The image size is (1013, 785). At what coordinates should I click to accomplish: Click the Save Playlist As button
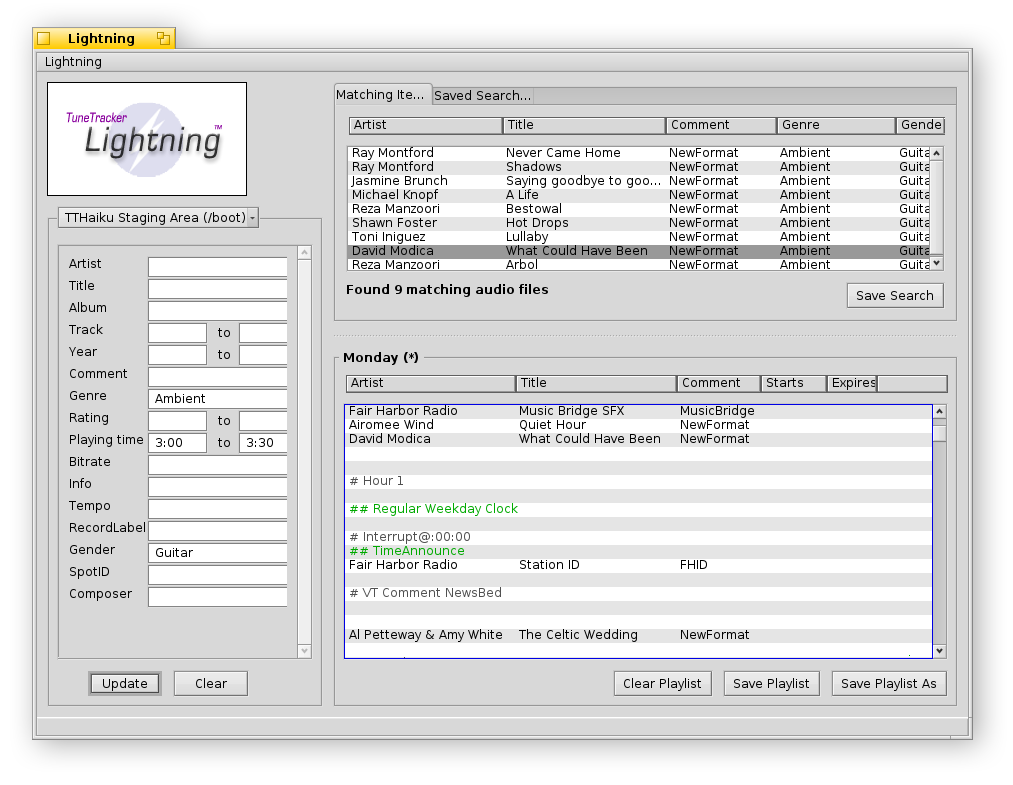[888, 683]
